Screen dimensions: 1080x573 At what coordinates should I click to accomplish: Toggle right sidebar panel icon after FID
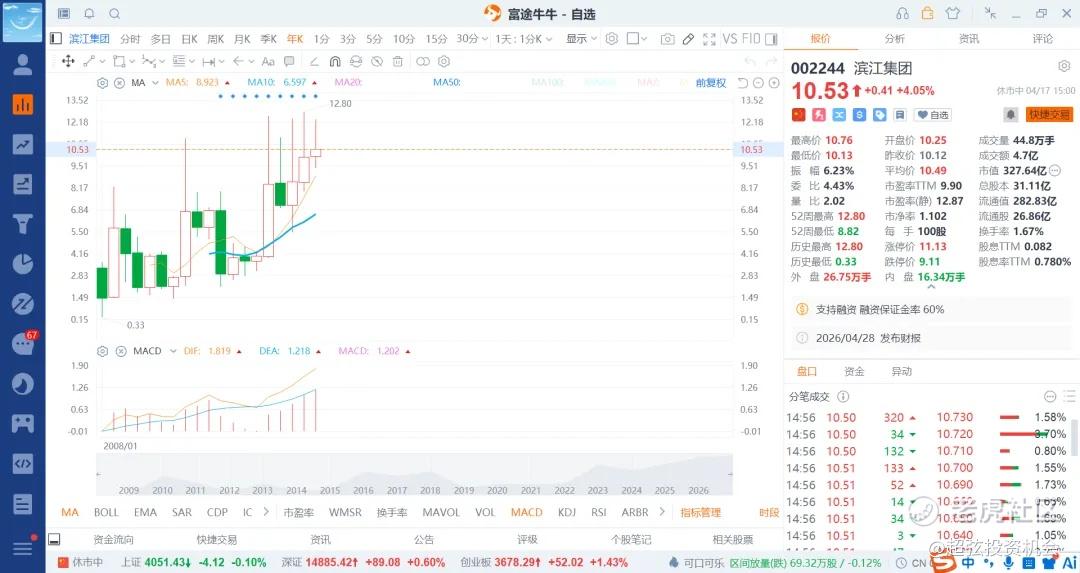coord(771,39)
